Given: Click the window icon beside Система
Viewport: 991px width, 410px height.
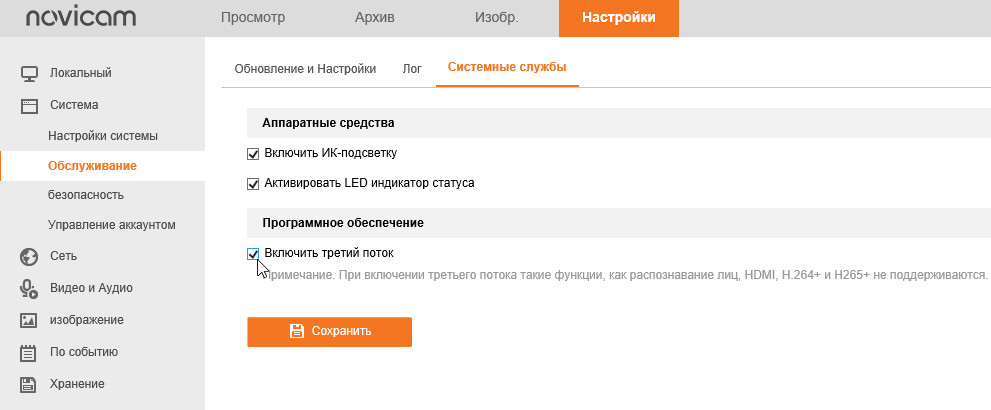Looking at the screenshot, I should [x=29, y=104].
